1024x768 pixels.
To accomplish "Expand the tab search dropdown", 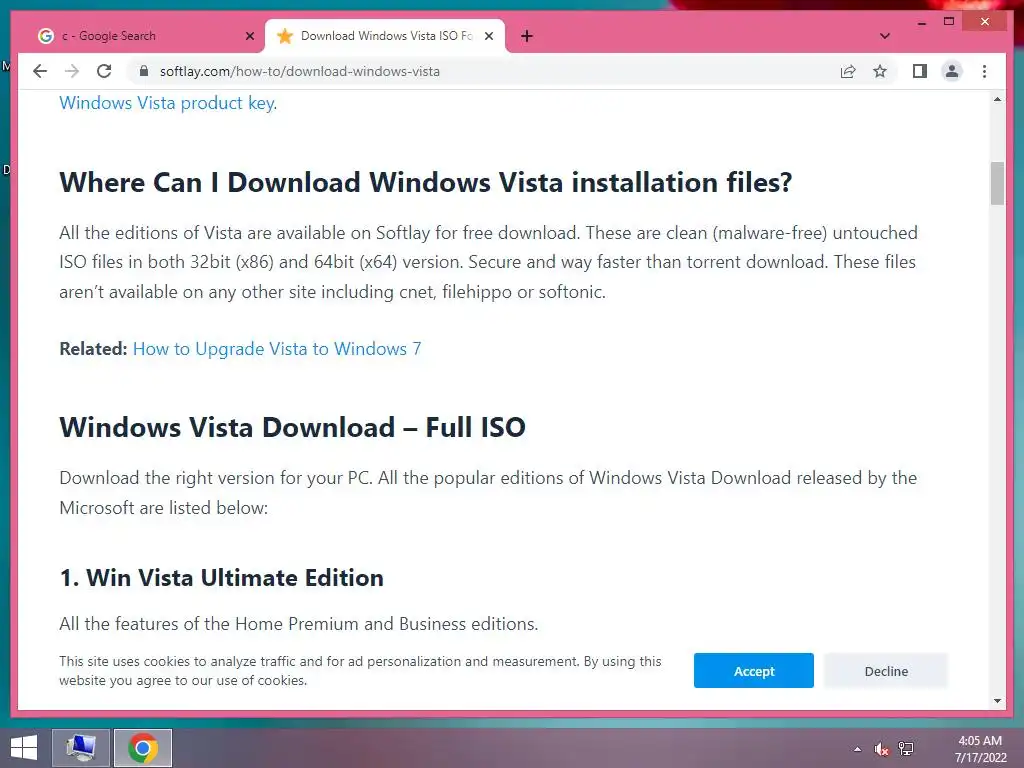I will click(885, 36).
